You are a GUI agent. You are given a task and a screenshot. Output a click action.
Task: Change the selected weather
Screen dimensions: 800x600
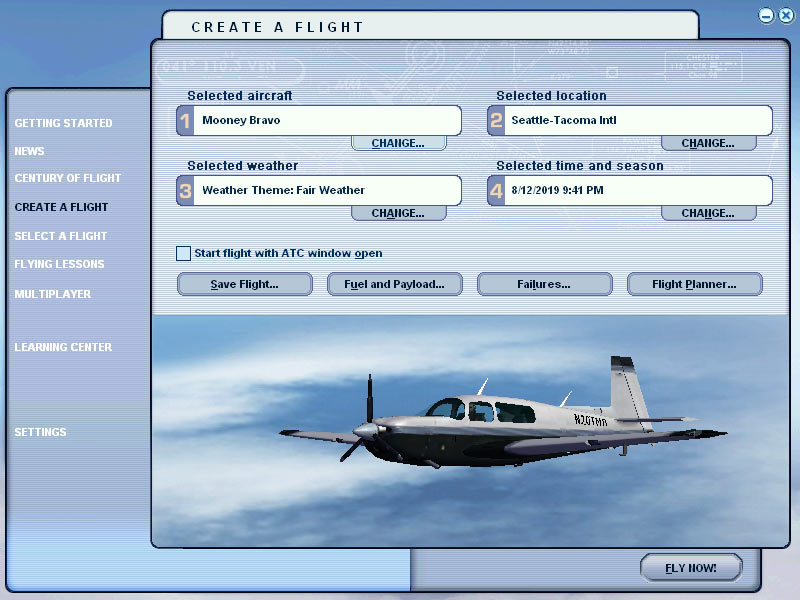[398, 213]
